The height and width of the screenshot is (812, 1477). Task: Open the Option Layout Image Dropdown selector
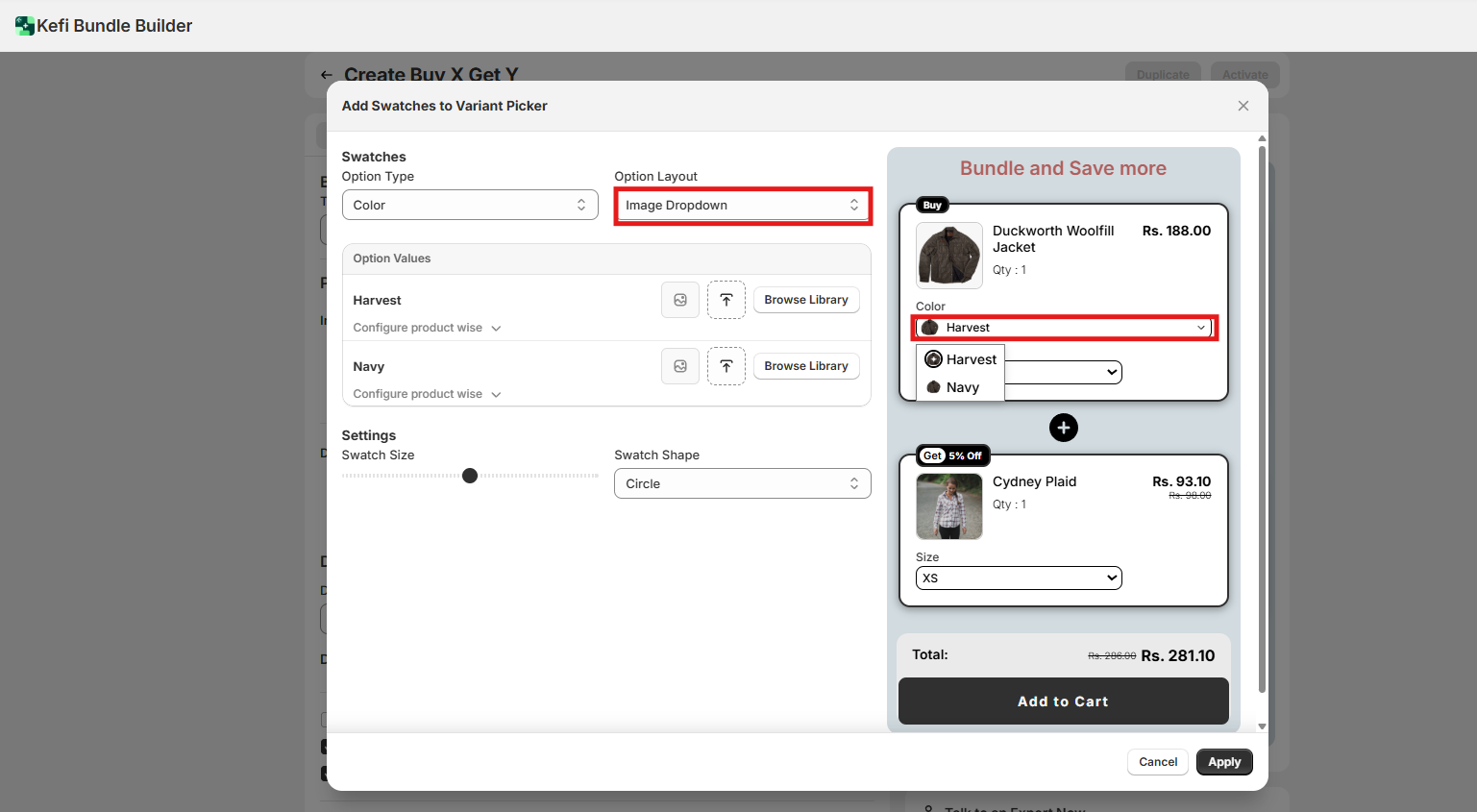pyautogui.click(x=742, y=206)
